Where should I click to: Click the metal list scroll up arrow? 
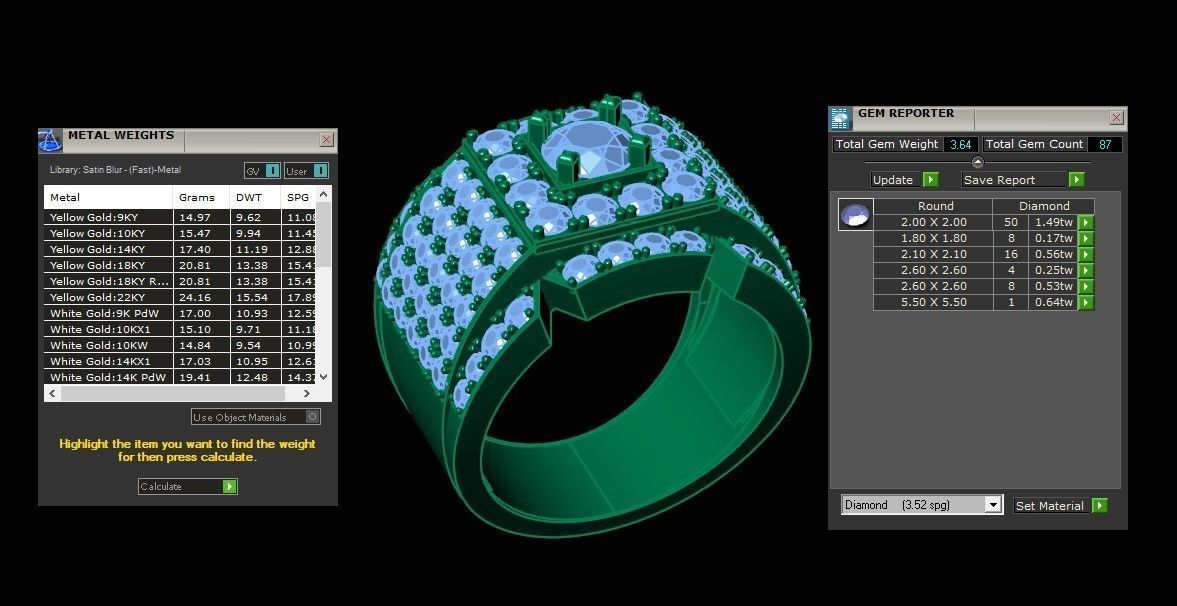[324, 194]
